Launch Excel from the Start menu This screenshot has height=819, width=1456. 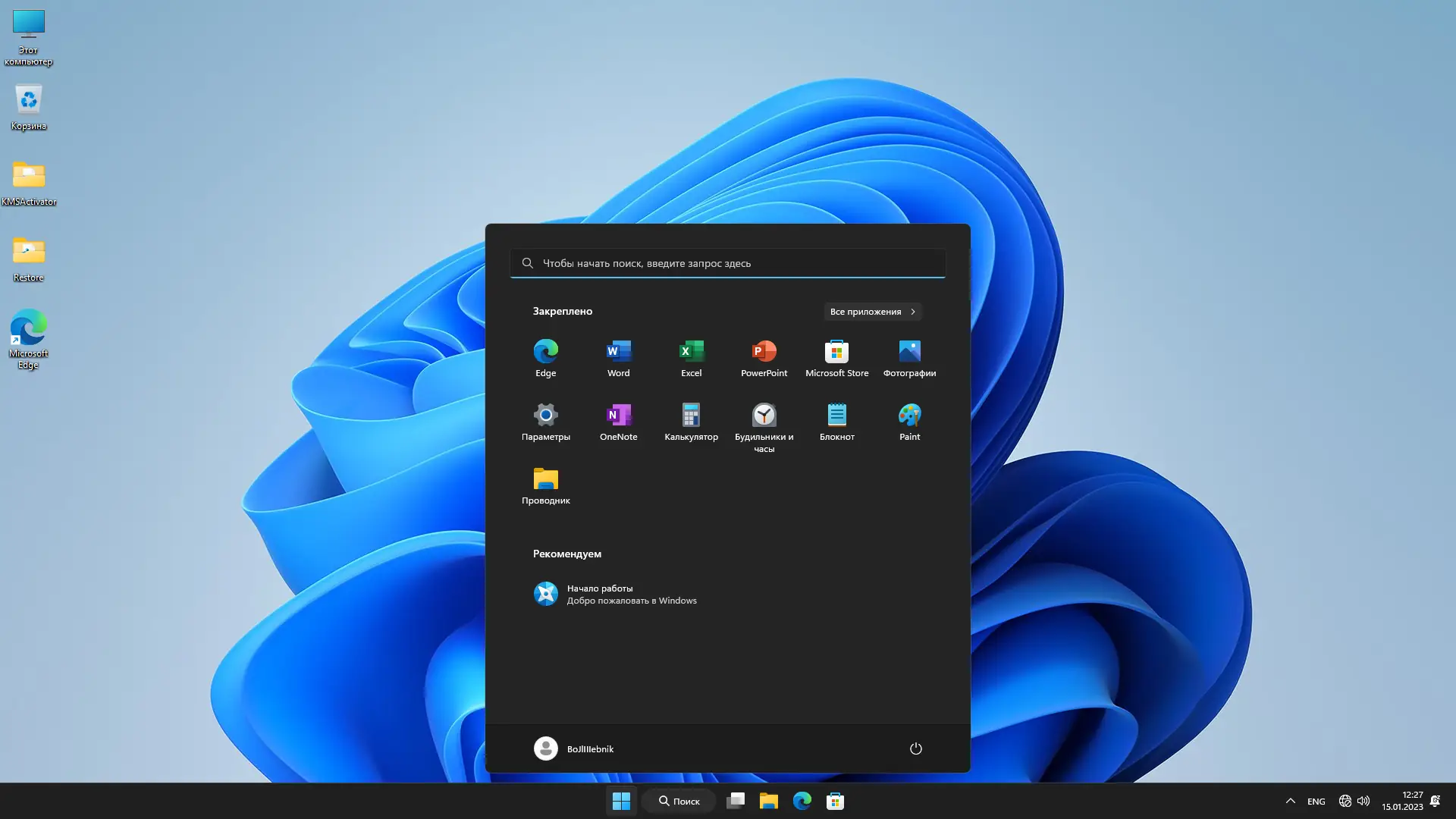[x=691, y=358]
